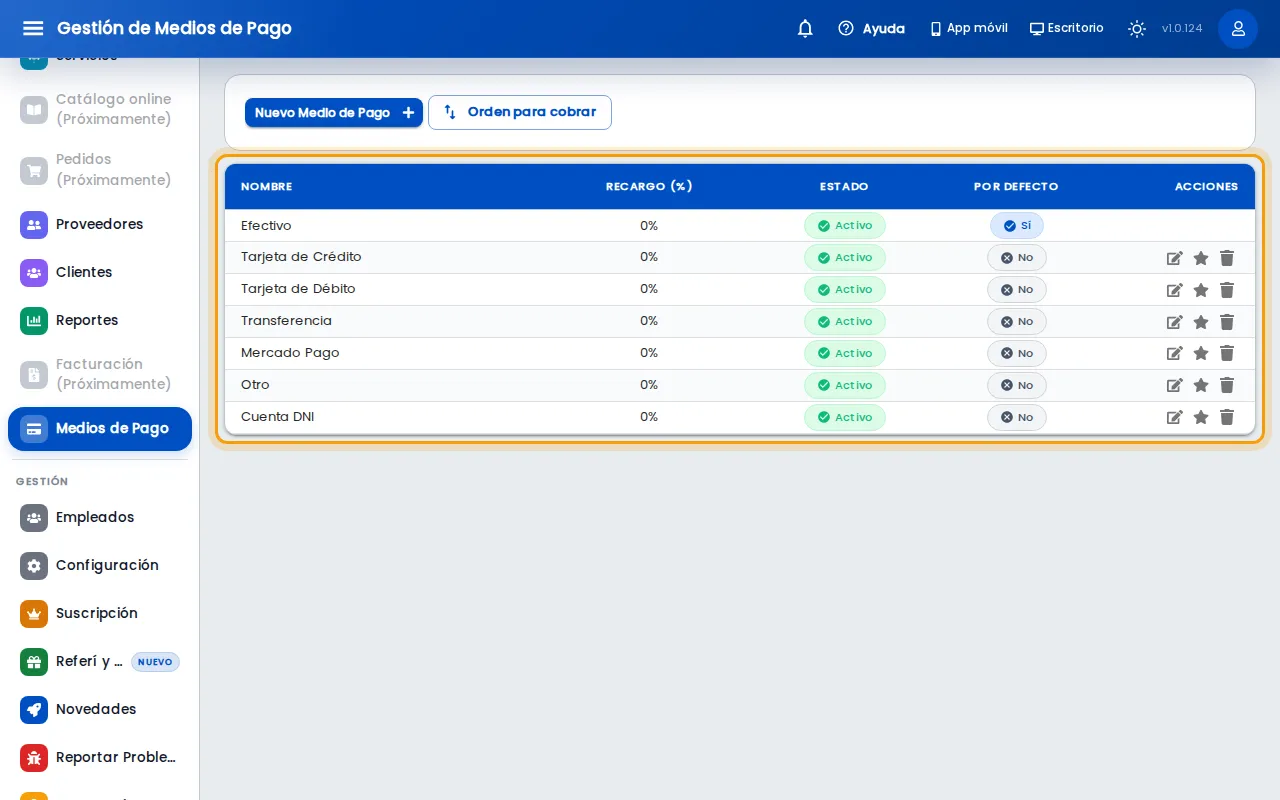1280x800 pixels.
Task: Delete the Otro payment method
Action: click(x=1227, y=385)
